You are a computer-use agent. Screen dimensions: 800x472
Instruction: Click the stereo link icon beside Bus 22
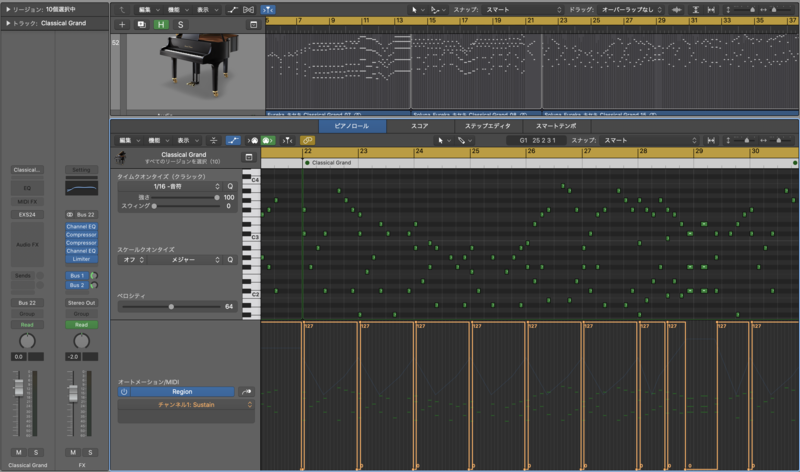[70, 215]
